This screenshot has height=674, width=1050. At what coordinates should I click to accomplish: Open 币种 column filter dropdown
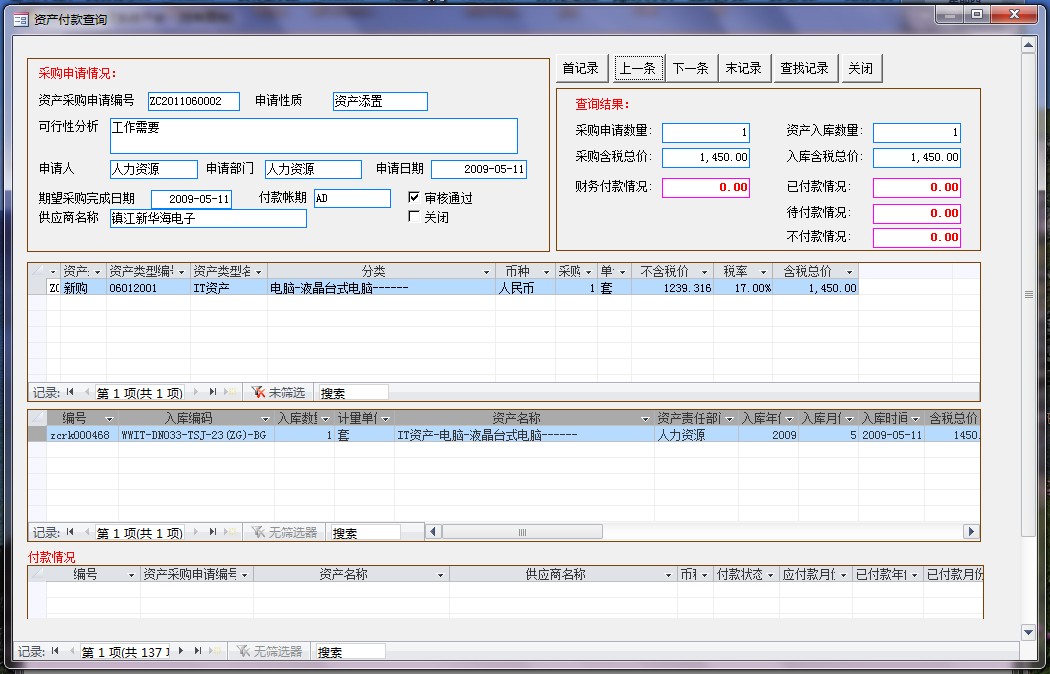[x=546, y=272]
